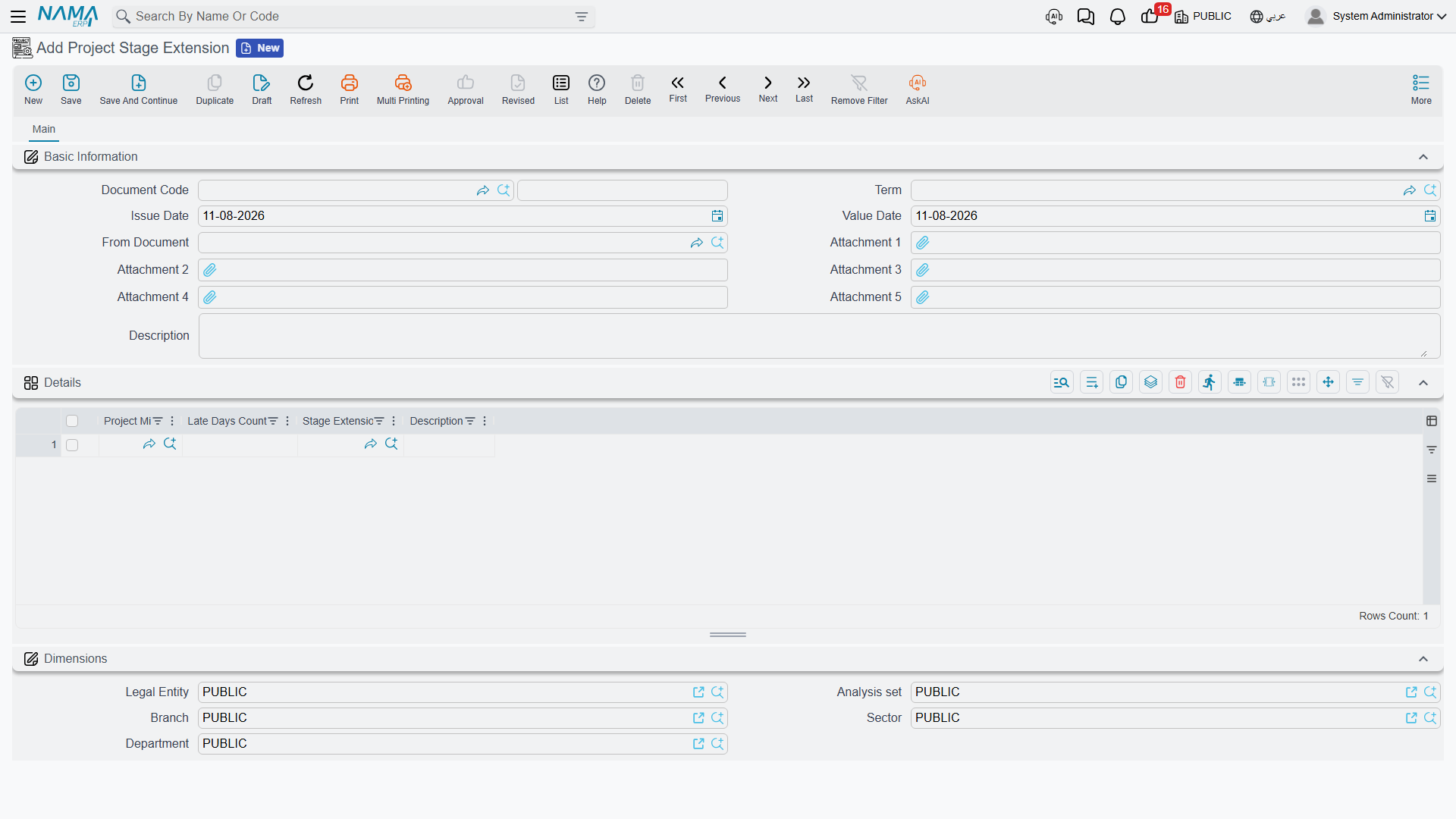Click grid column chooser icon beside Details table

pos(1432,421)
